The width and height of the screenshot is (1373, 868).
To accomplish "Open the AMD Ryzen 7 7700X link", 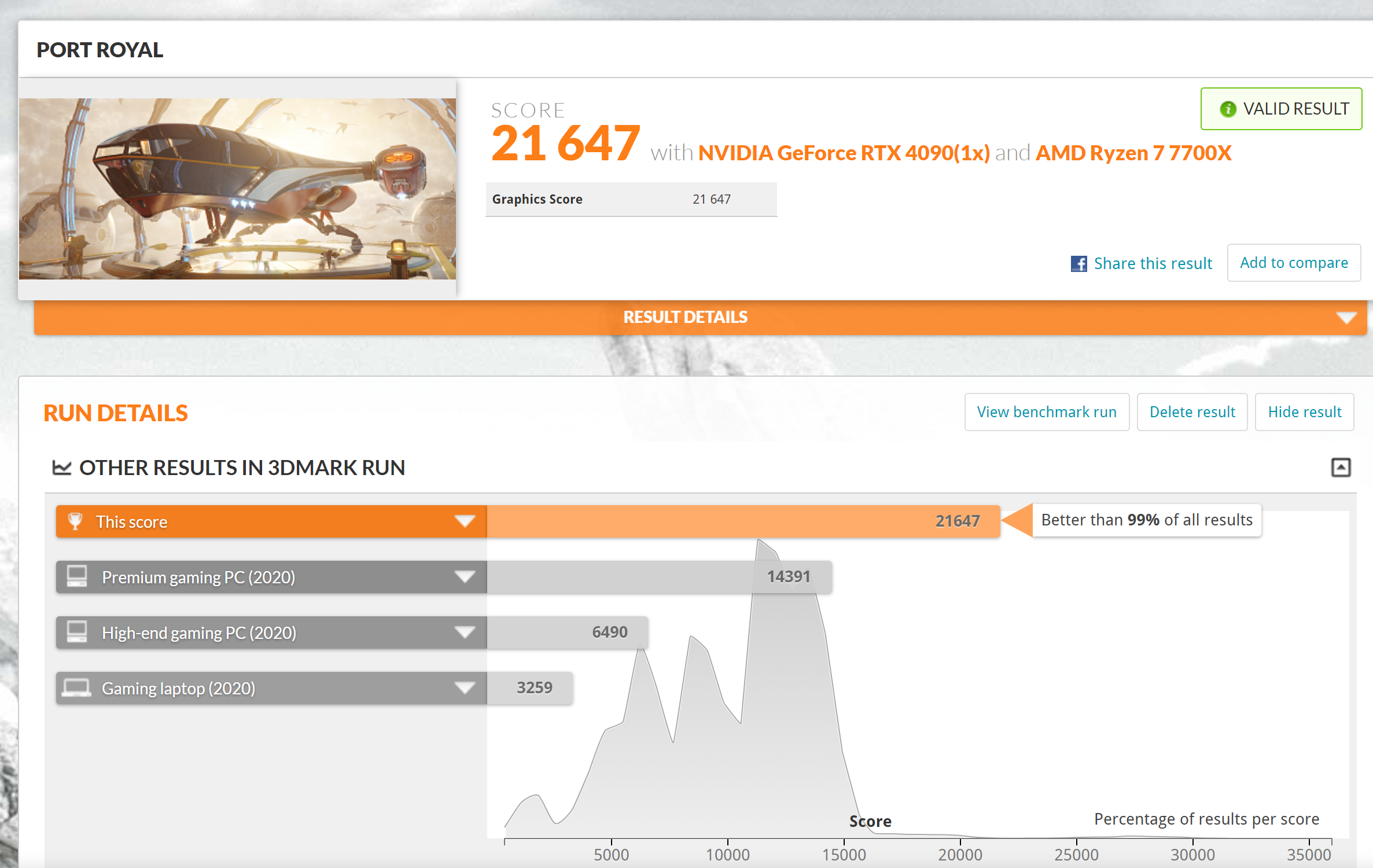I will (x=1133, y=153).
